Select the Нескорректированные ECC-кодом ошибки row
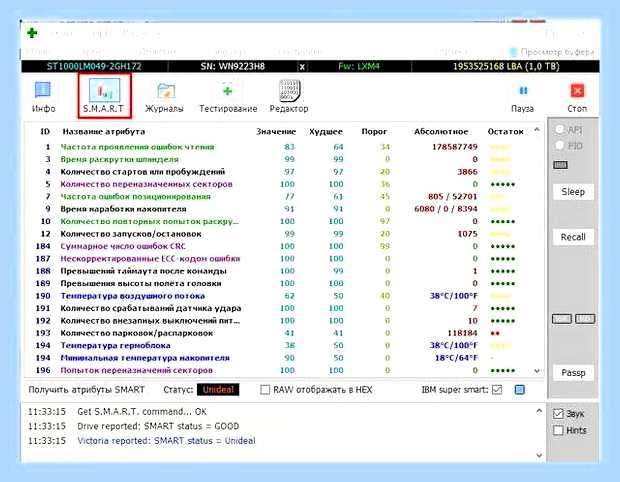 point(280,259)
